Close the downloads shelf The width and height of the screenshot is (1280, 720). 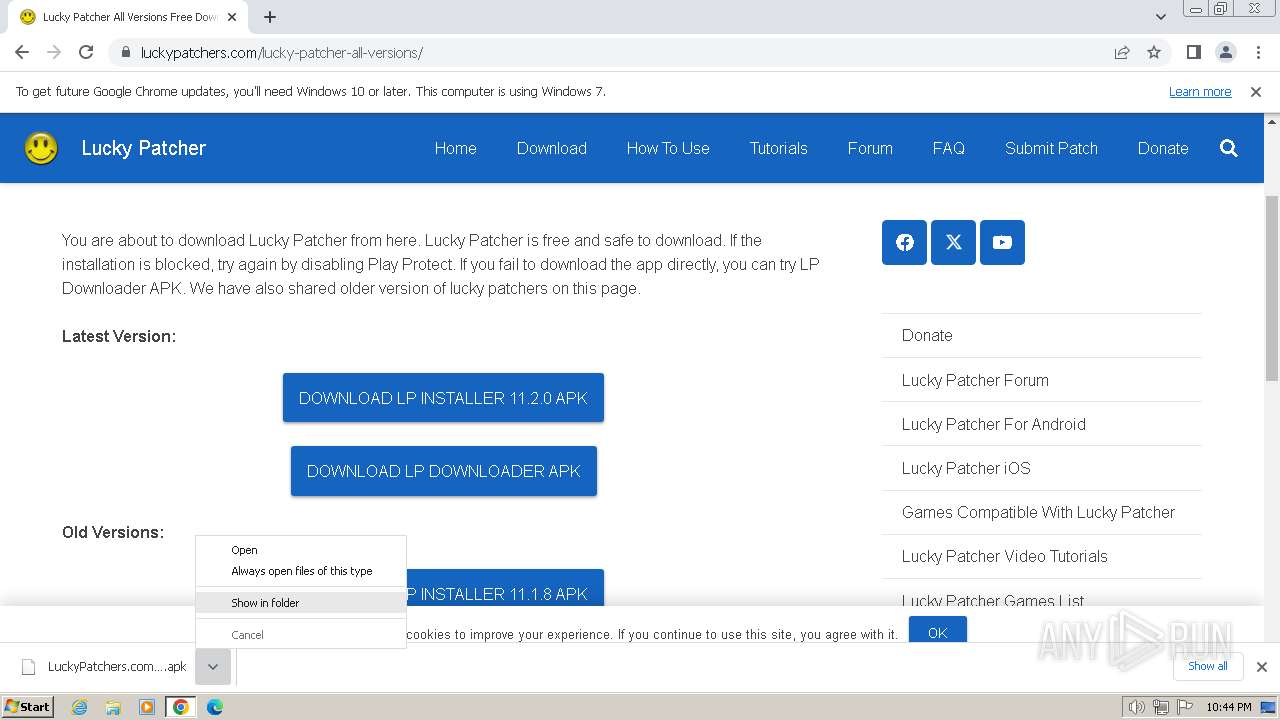(1262, 666)
